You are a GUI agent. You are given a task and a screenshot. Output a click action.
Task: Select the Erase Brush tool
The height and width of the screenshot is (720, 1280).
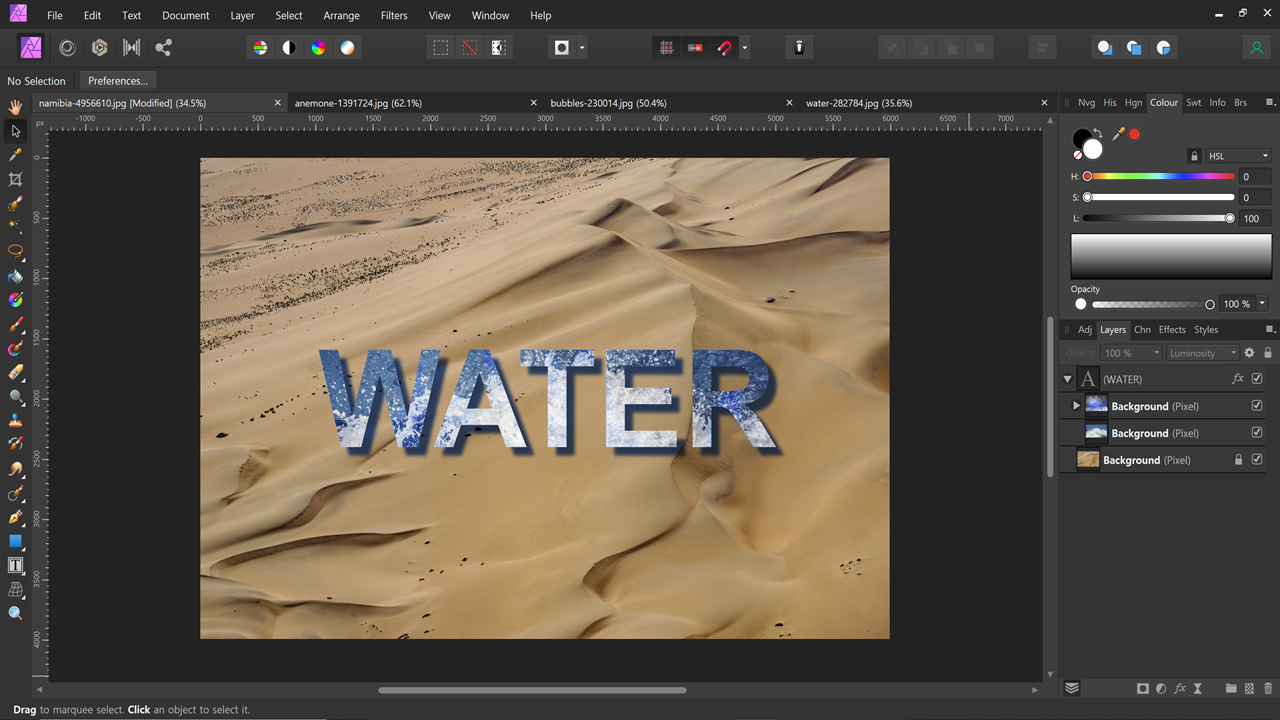[15, 372]
